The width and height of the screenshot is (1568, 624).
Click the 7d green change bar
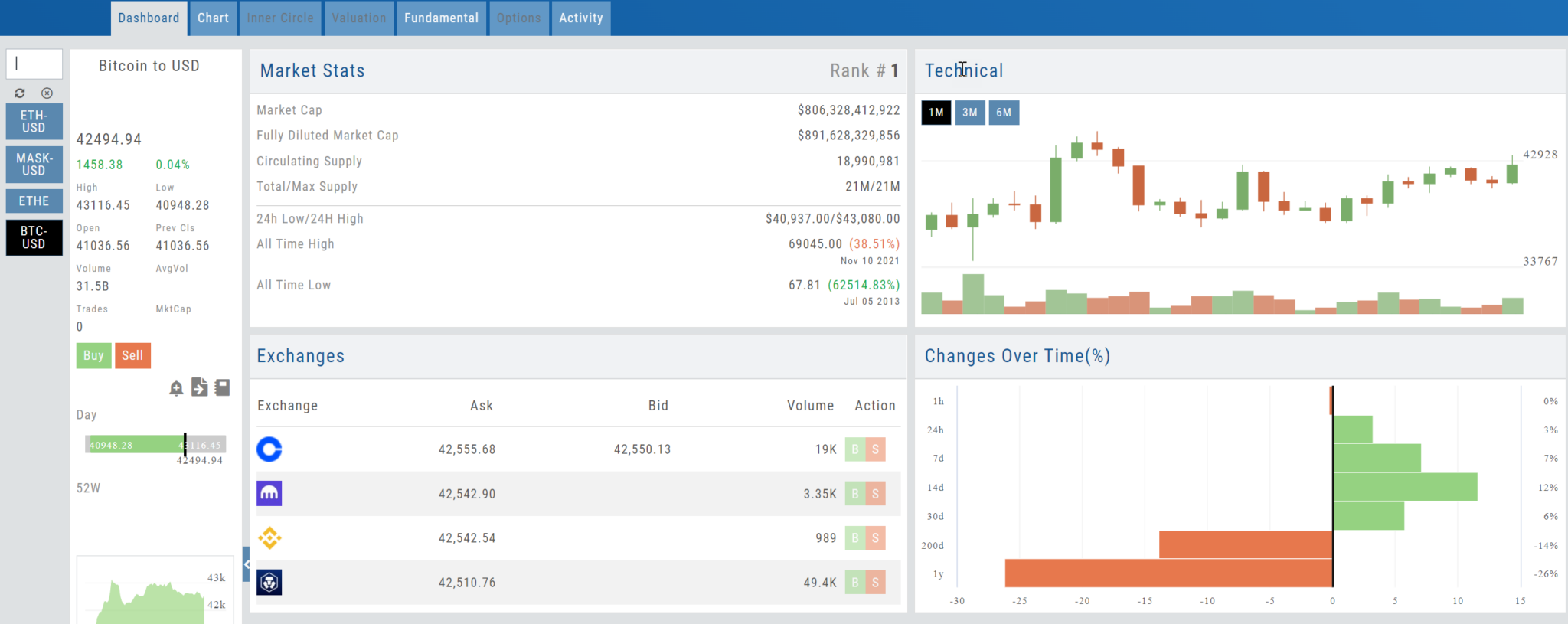point(1377,458)
